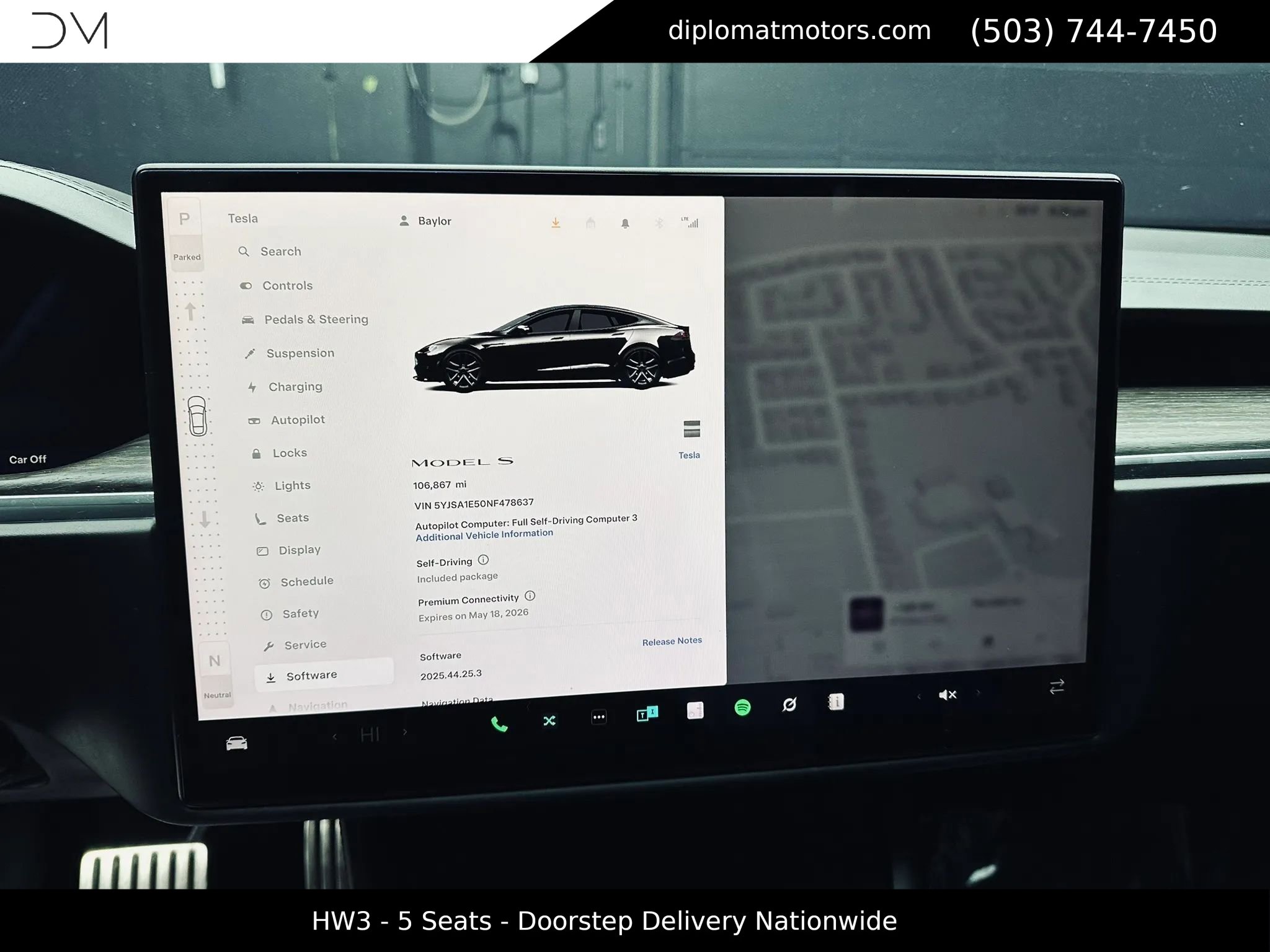Open the Controls menu

pos(277,286)
